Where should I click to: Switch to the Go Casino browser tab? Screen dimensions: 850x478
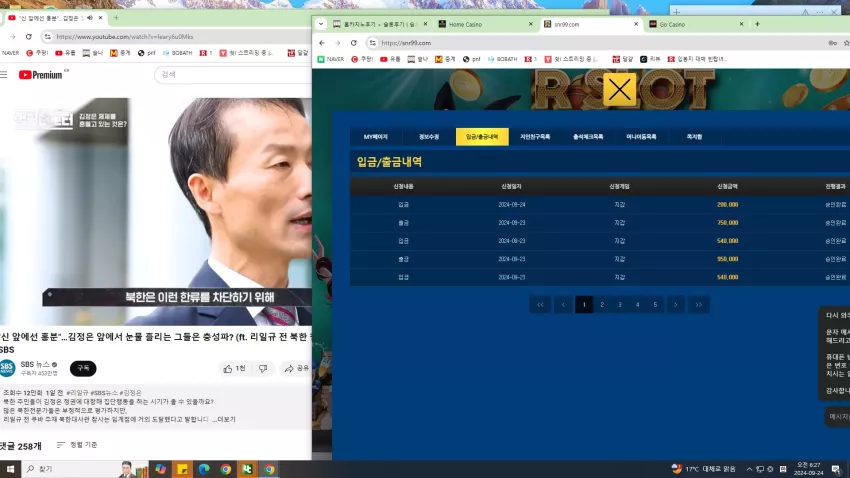672,24
